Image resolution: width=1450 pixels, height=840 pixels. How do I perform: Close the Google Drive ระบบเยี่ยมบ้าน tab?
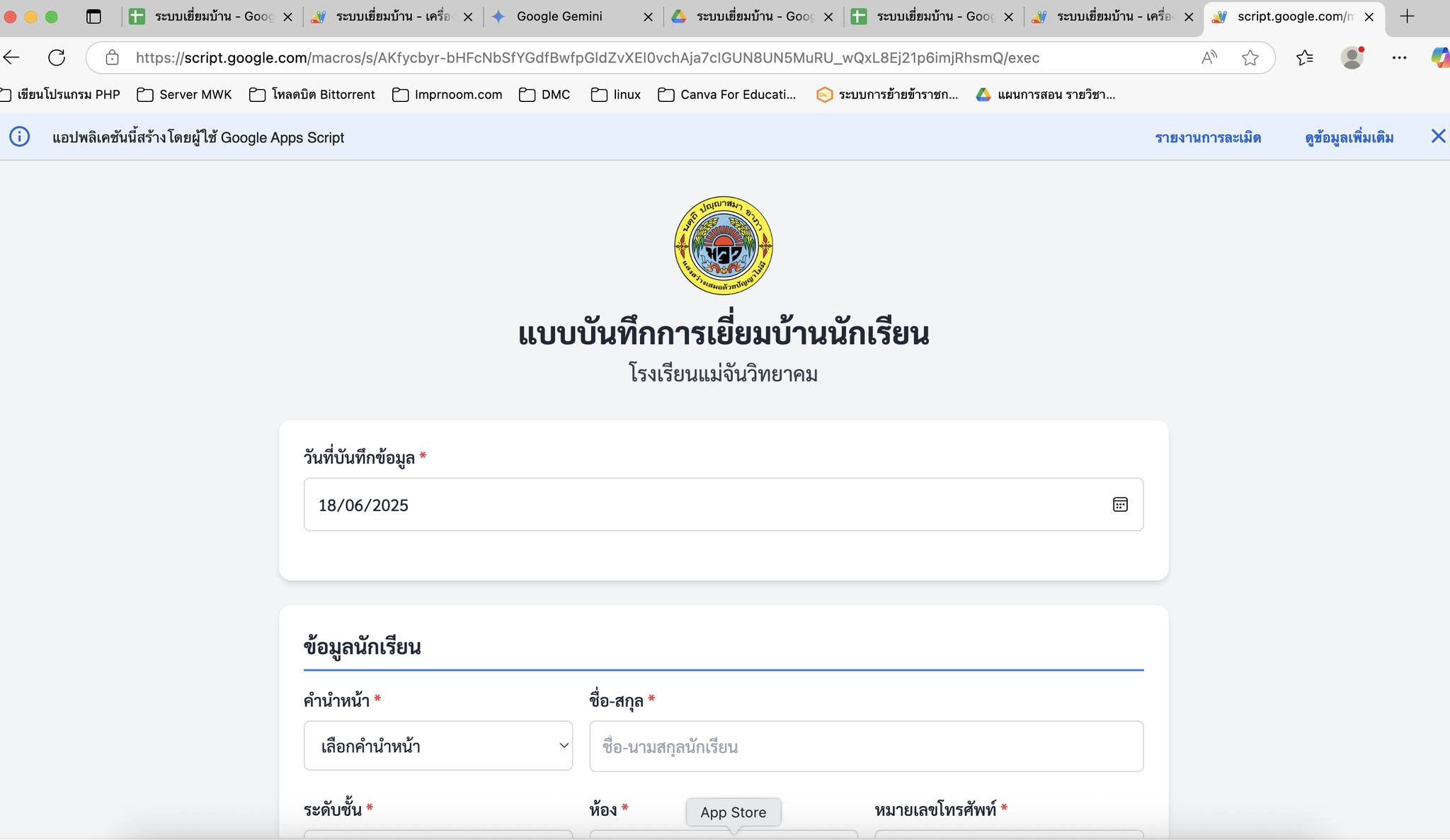(828, 17)
